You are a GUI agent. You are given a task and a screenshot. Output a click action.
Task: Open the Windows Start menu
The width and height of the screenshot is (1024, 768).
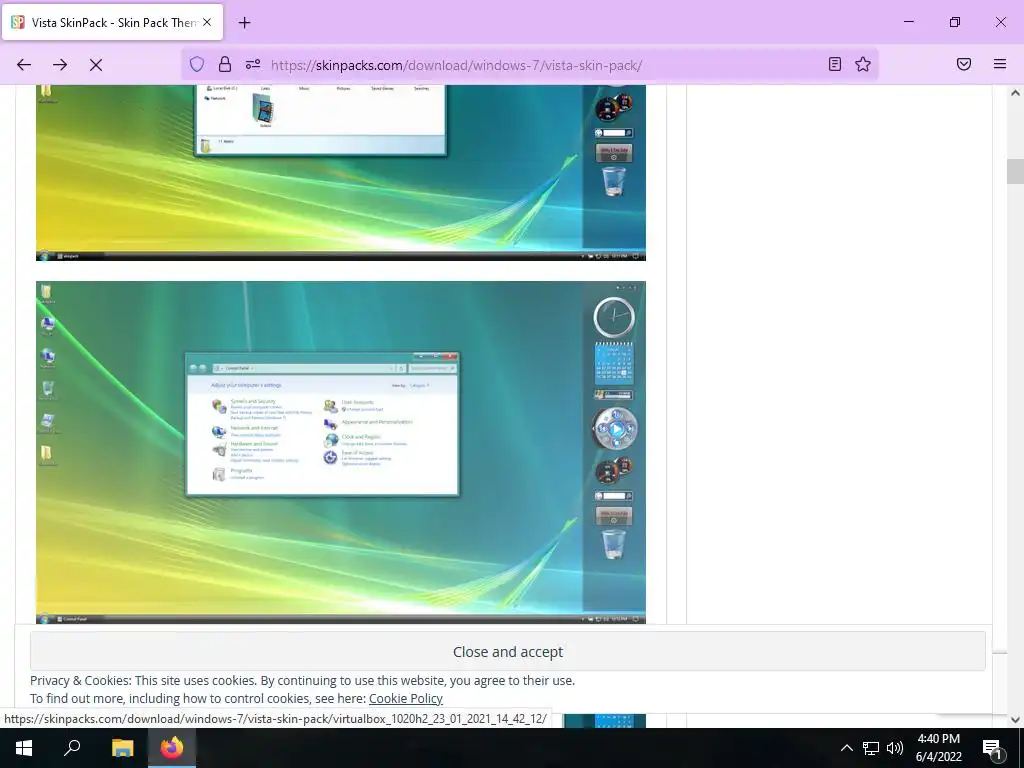coord(24,748)
